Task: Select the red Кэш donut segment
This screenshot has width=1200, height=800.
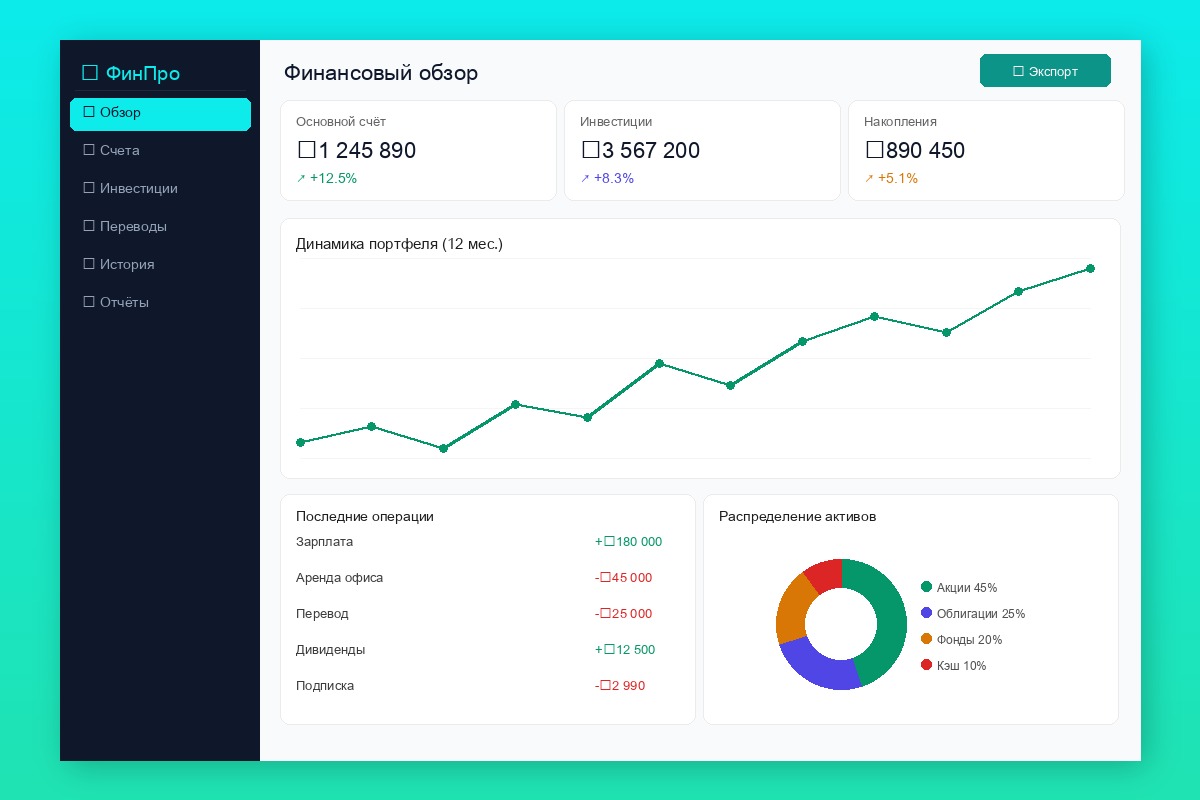Action: (x=826, y=574)
